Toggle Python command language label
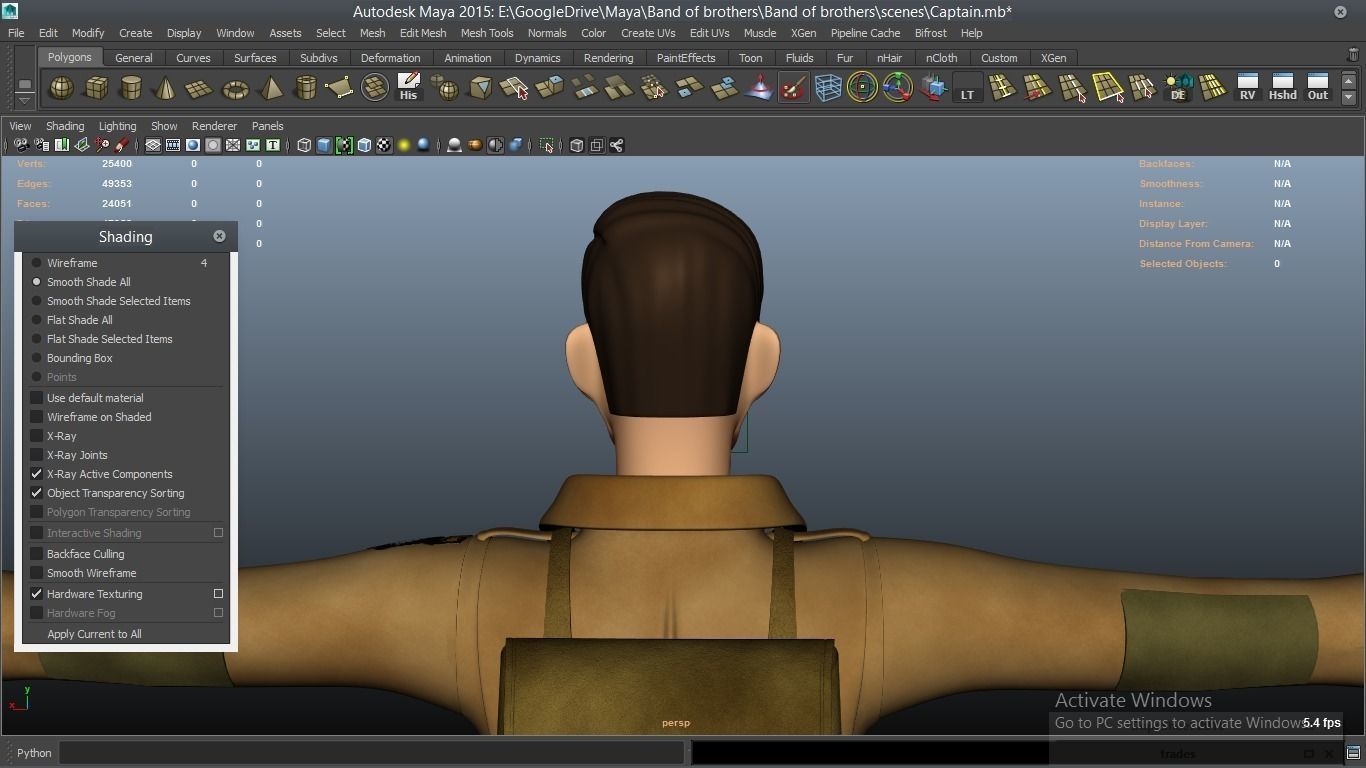1366x768 pixels. 34,753
